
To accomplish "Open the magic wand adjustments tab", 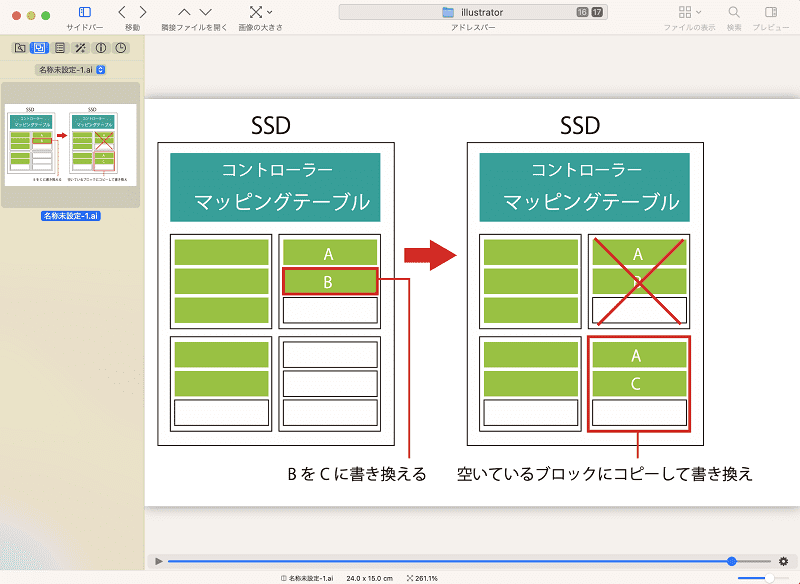I will 80,48.
